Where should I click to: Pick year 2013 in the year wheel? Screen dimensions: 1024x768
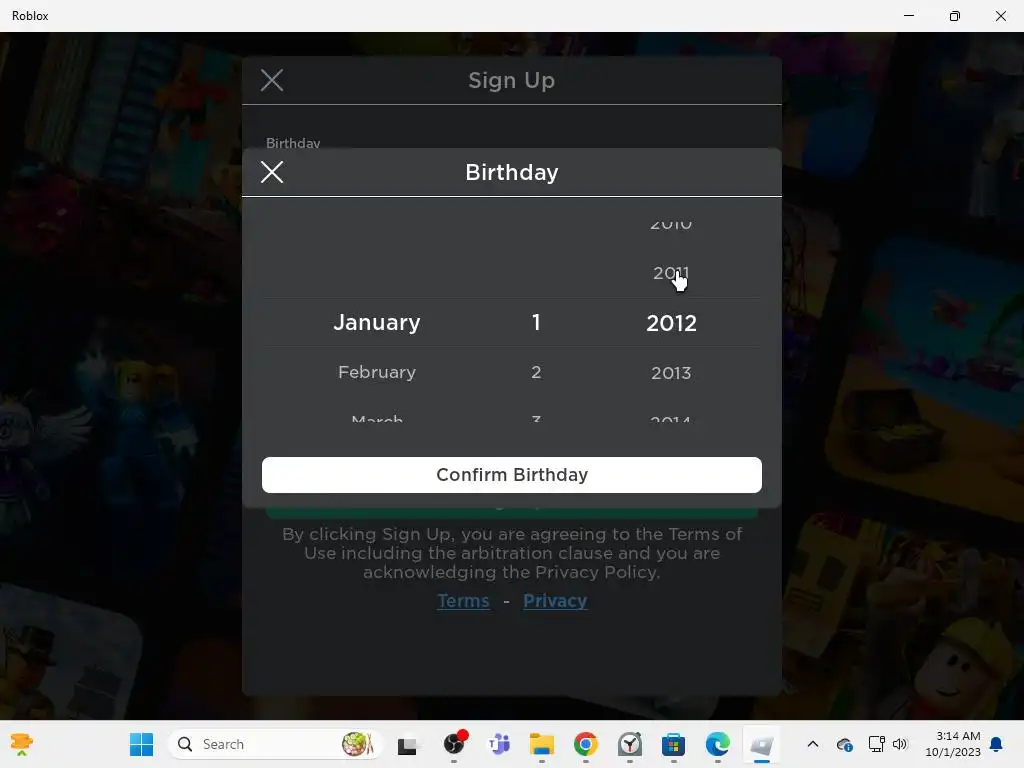[x=671, y=373]
